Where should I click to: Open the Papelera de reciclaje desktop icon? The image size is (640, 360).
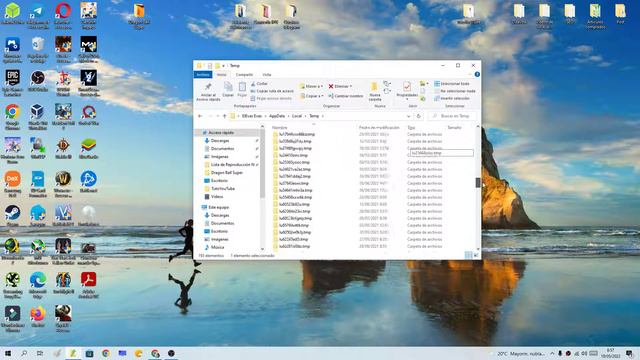[x=38, y=49]
